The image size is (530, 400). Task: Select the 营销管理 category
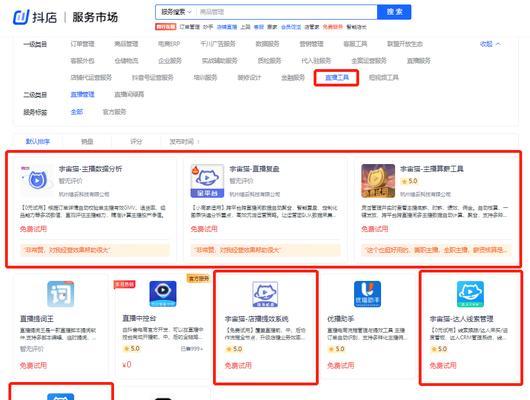(311, 44)
